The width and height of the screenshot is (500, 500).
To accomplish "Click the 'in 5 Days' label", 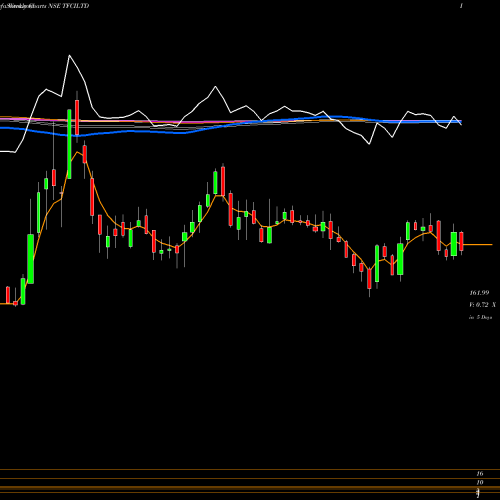I will tap(481, 317).
